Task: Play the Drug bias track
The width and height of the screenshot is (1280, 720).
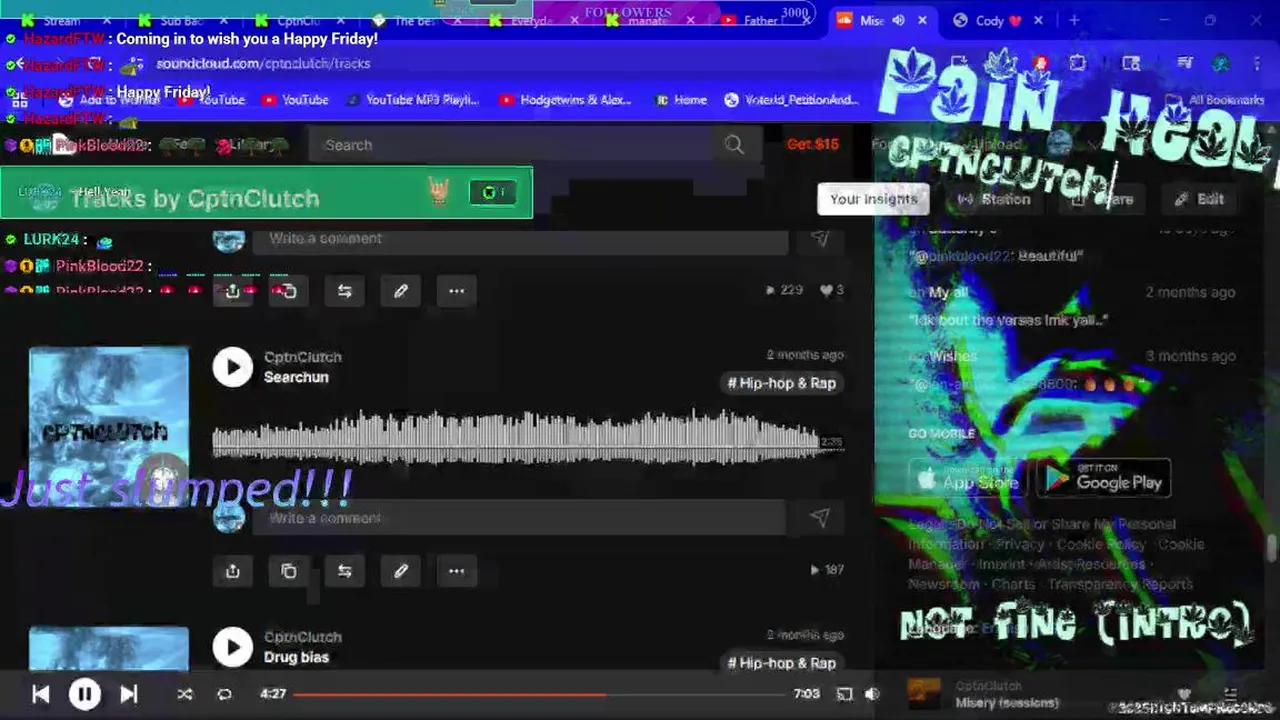Action: click(x=233, y=647)
